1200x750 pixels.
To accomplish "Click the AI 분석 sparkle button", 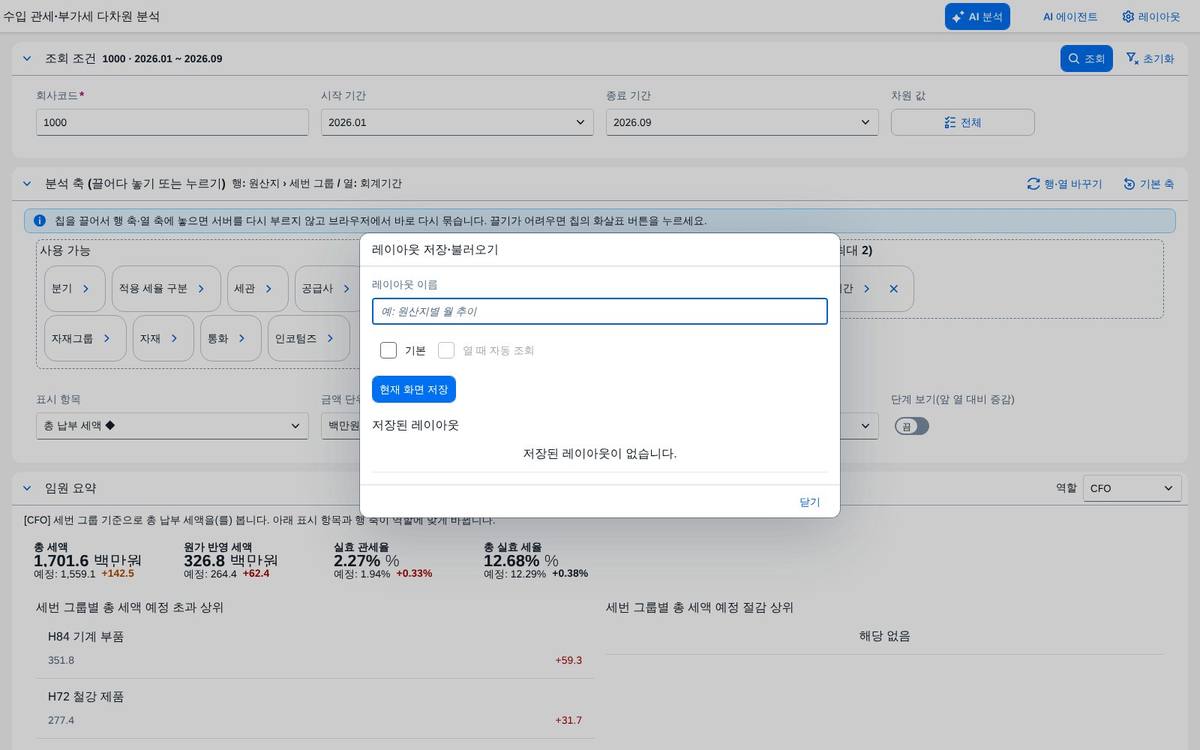I will pyautogui.click(x=977, y=17).
